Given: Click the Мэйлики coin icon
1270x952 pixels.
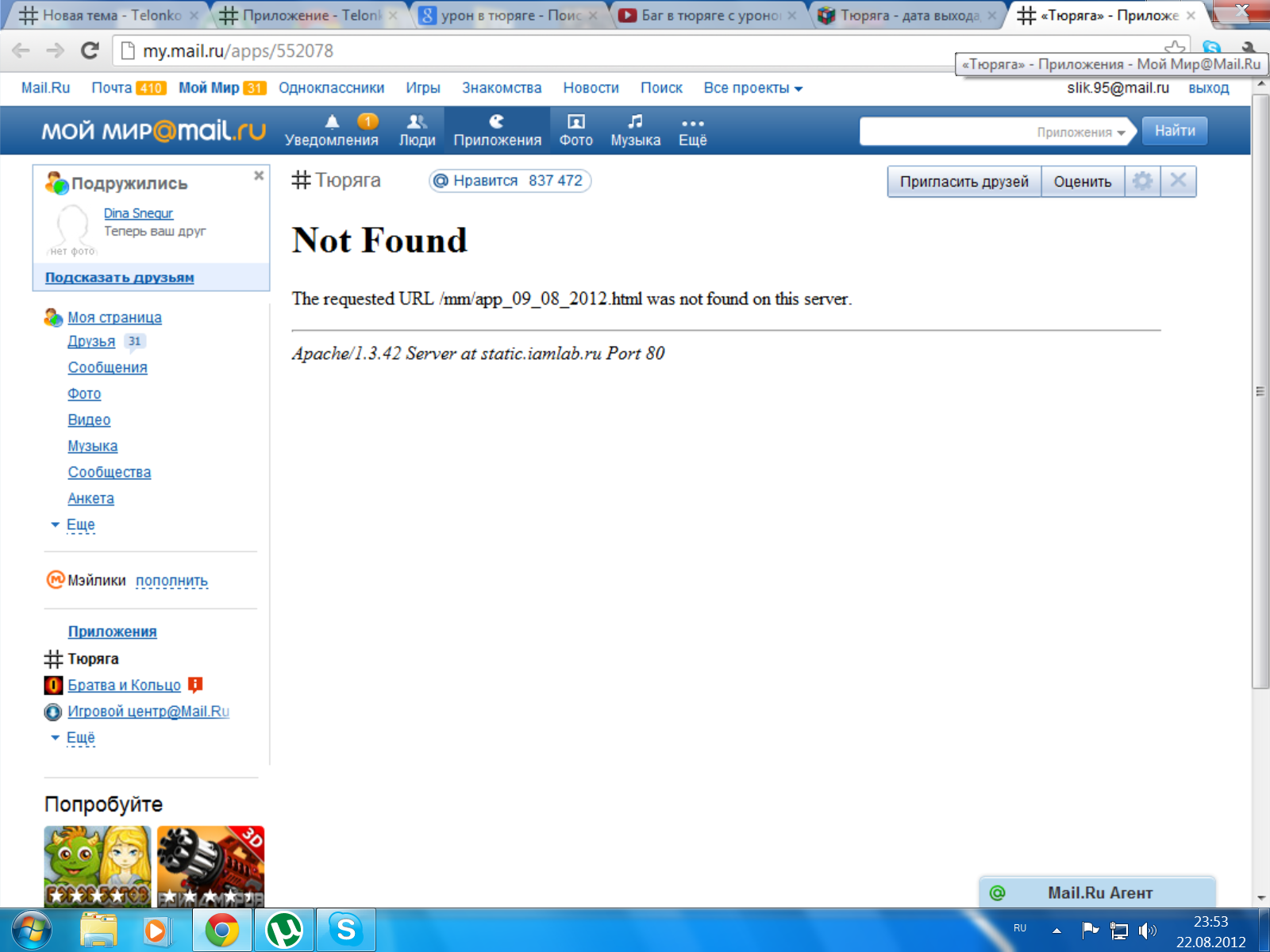Looking at the screenshot, I should tap(55, 580).
